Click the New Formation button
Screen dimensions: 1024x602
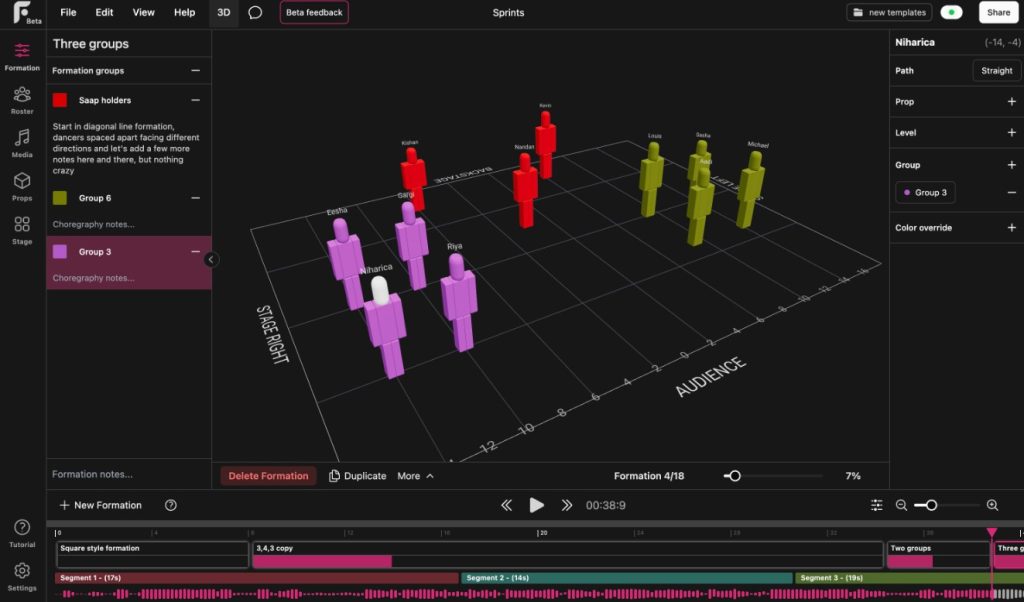point(99,505)
